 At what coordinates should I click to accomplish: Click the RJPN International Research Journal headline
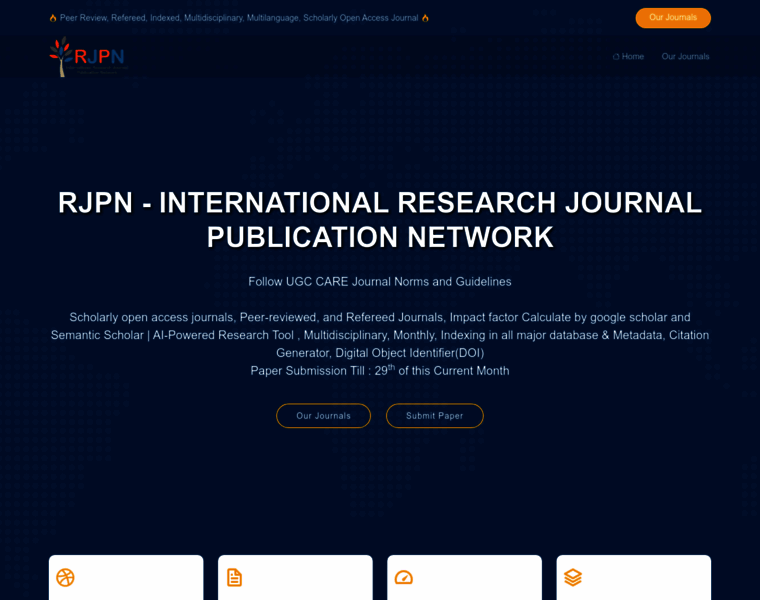tap(380, 220)
